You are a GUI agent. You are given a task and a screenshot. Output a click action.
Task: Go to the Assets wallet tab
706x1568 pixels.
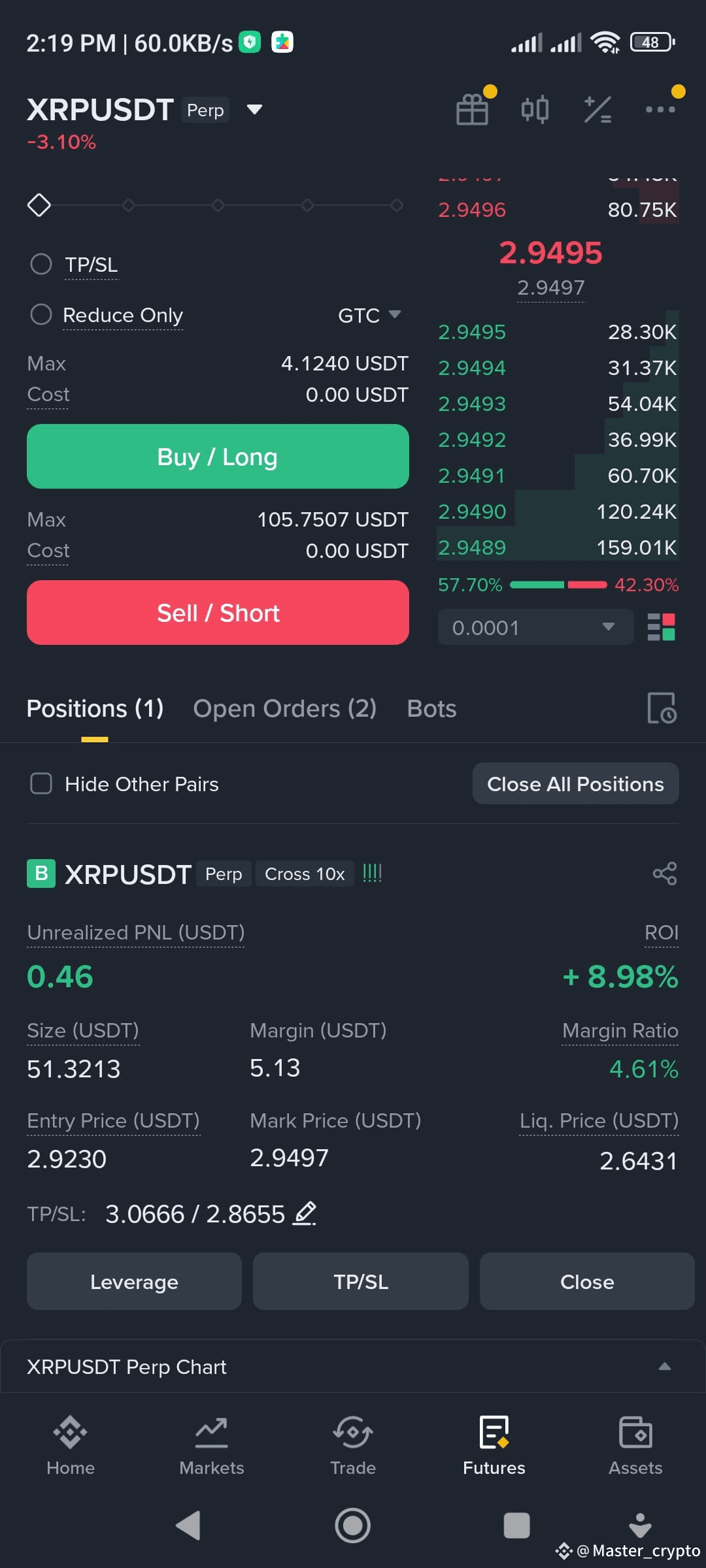point(635,1445)
